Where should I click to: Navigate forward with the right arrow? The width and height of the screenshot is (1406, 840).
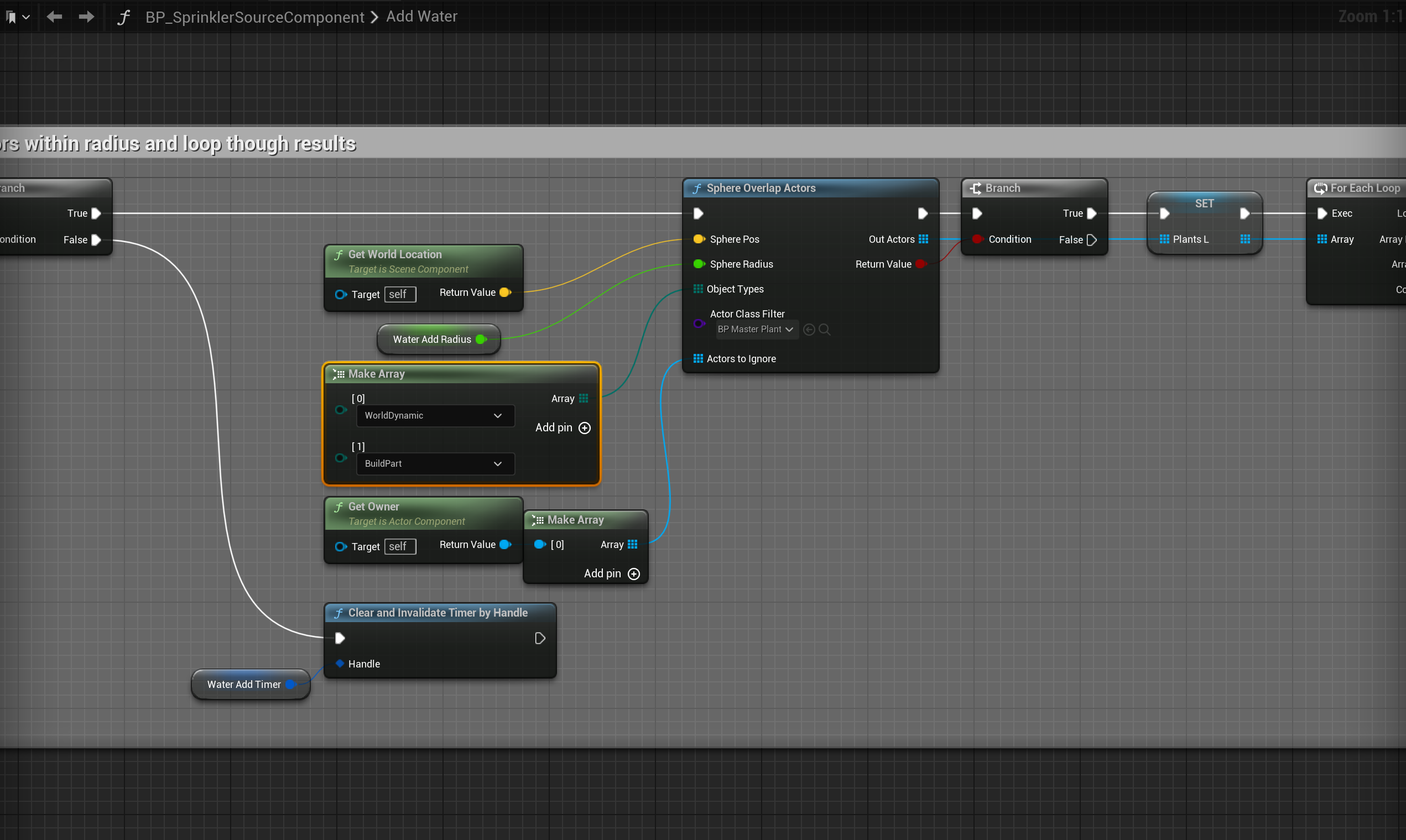click(x=86, y=17)
